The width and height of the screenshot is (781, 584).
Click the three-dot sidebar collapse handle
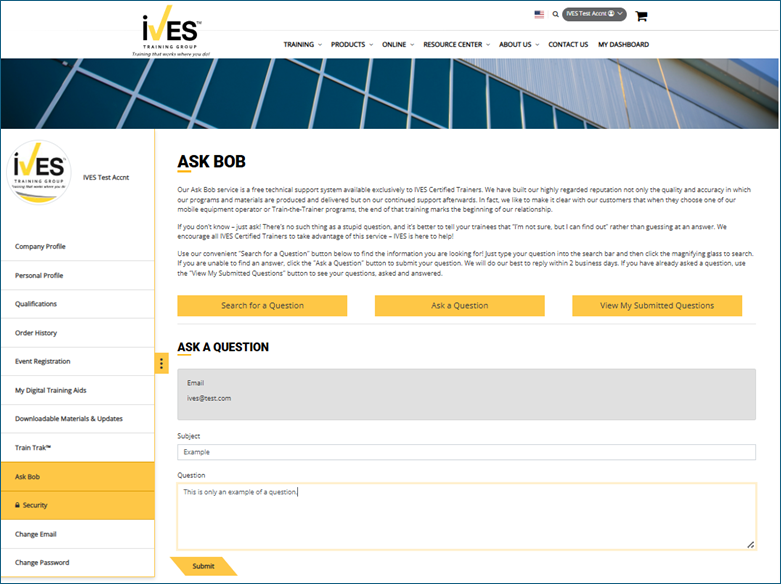click(162, 363)
